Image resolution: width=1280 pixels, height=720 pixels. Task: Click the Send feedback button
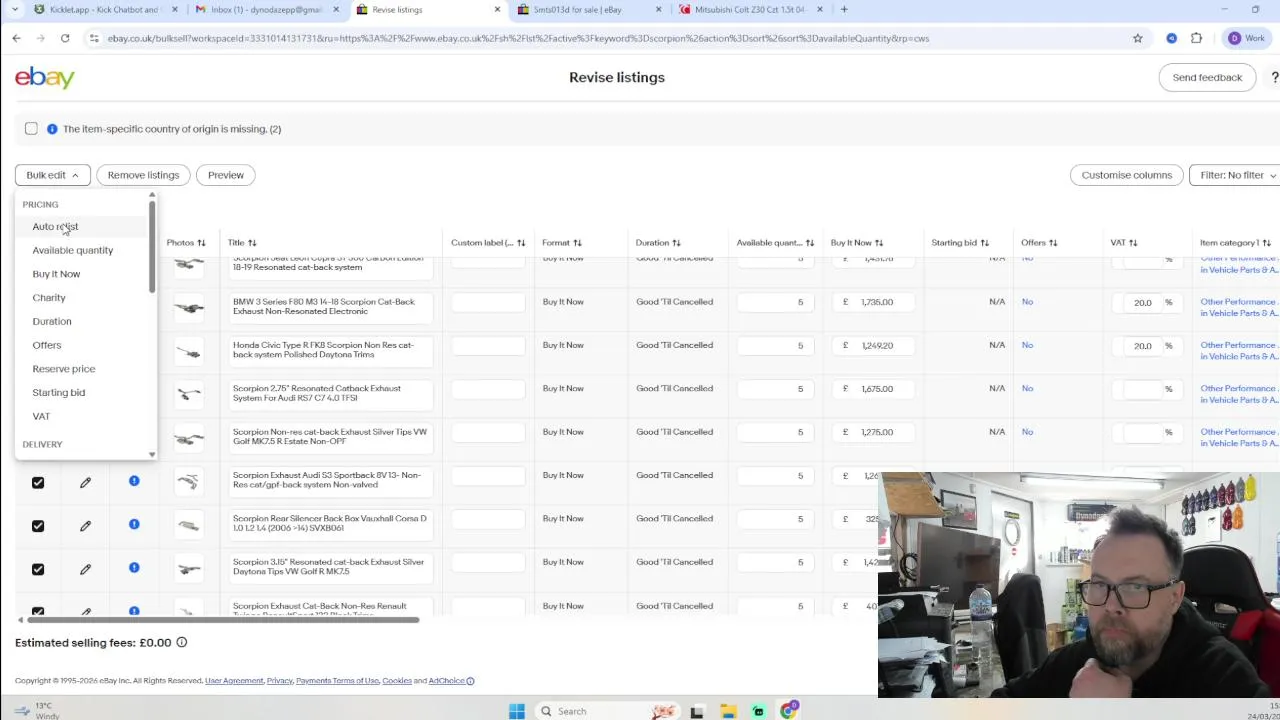tap(1207, 78)
